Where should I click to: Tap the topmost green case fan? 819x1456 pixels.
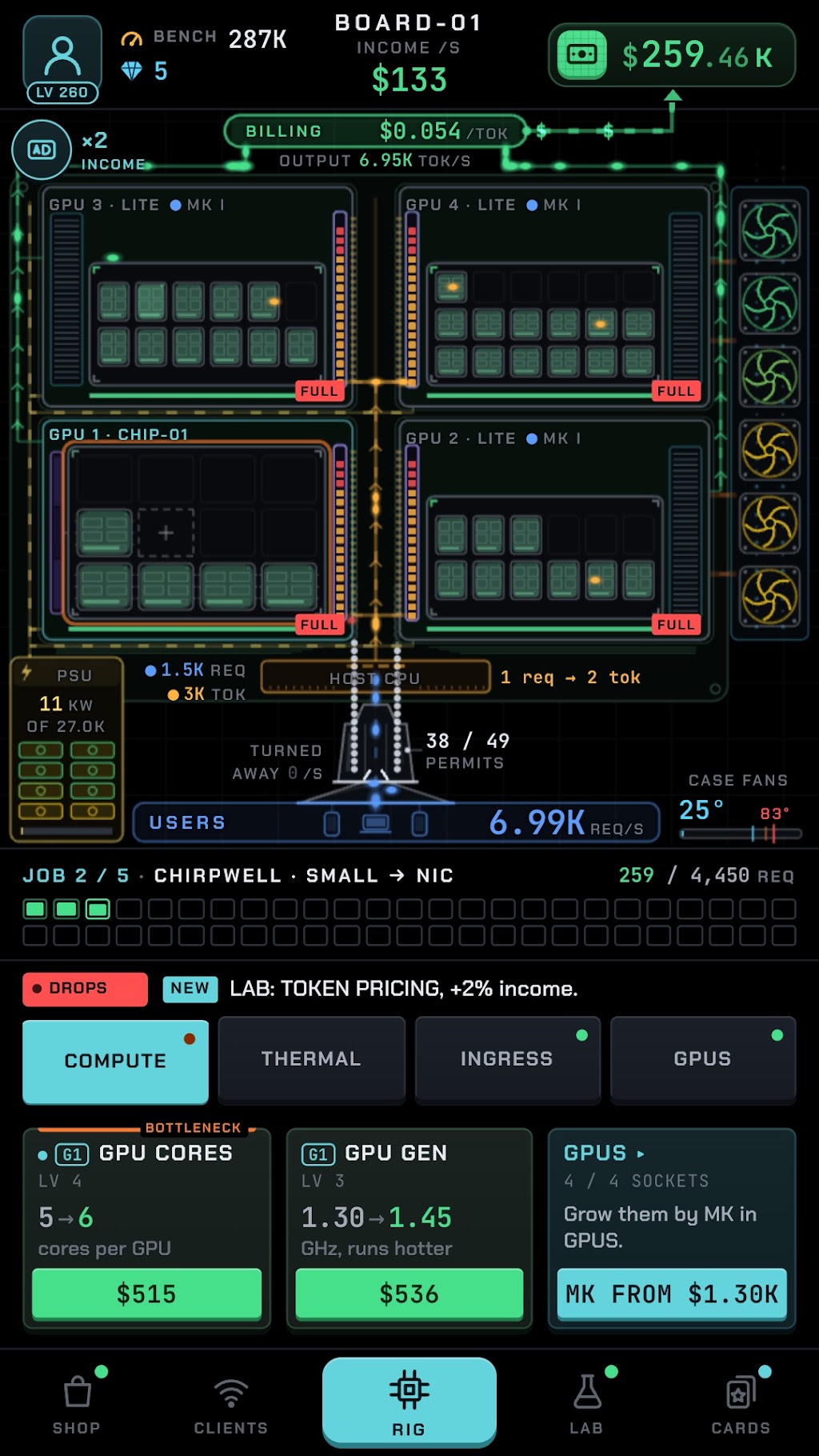[769, 231]
